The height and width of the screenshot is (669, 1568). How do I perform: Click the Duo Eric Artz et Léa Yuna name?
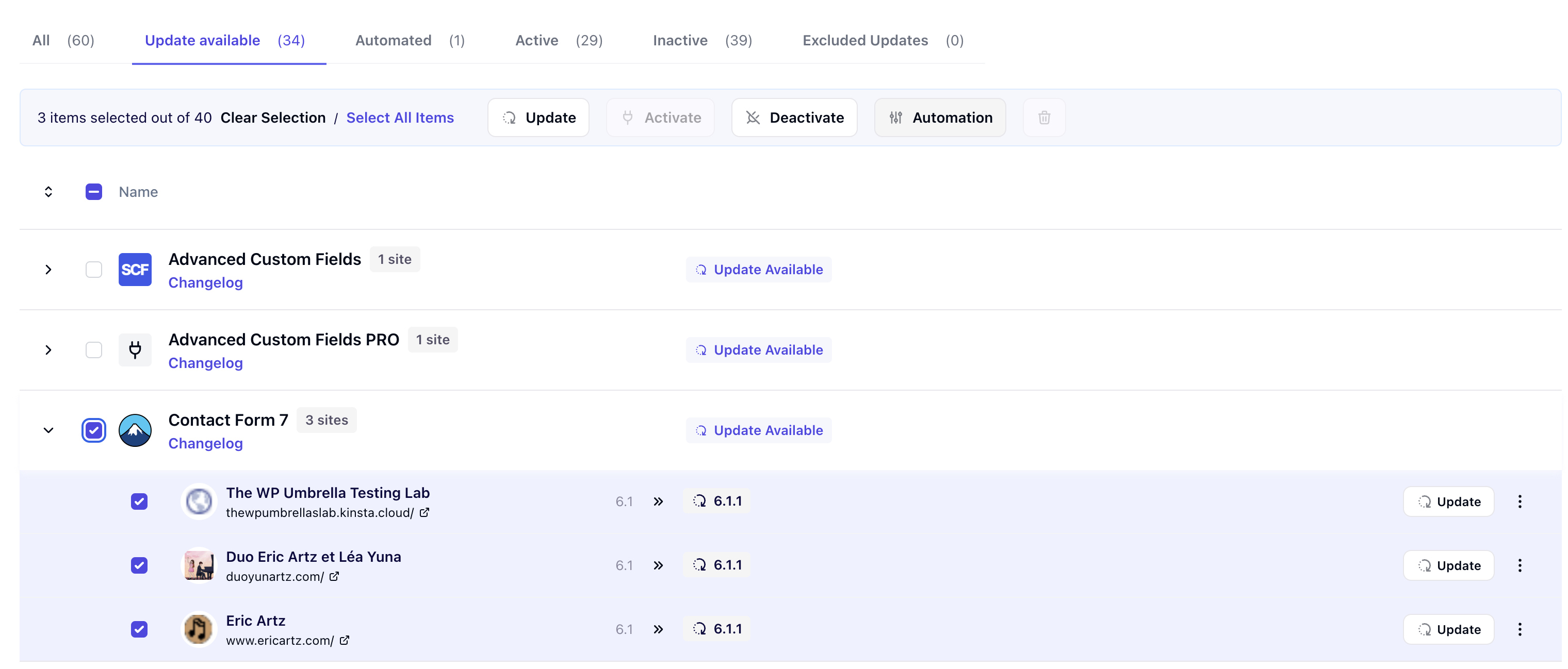314,557
